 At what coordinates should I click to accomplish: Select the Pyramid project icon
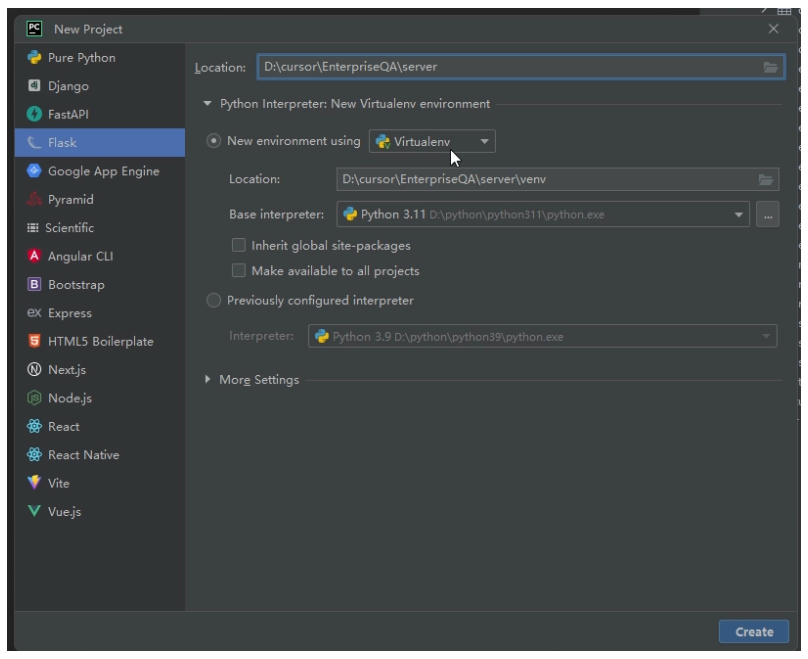click(x=34, y=199)
